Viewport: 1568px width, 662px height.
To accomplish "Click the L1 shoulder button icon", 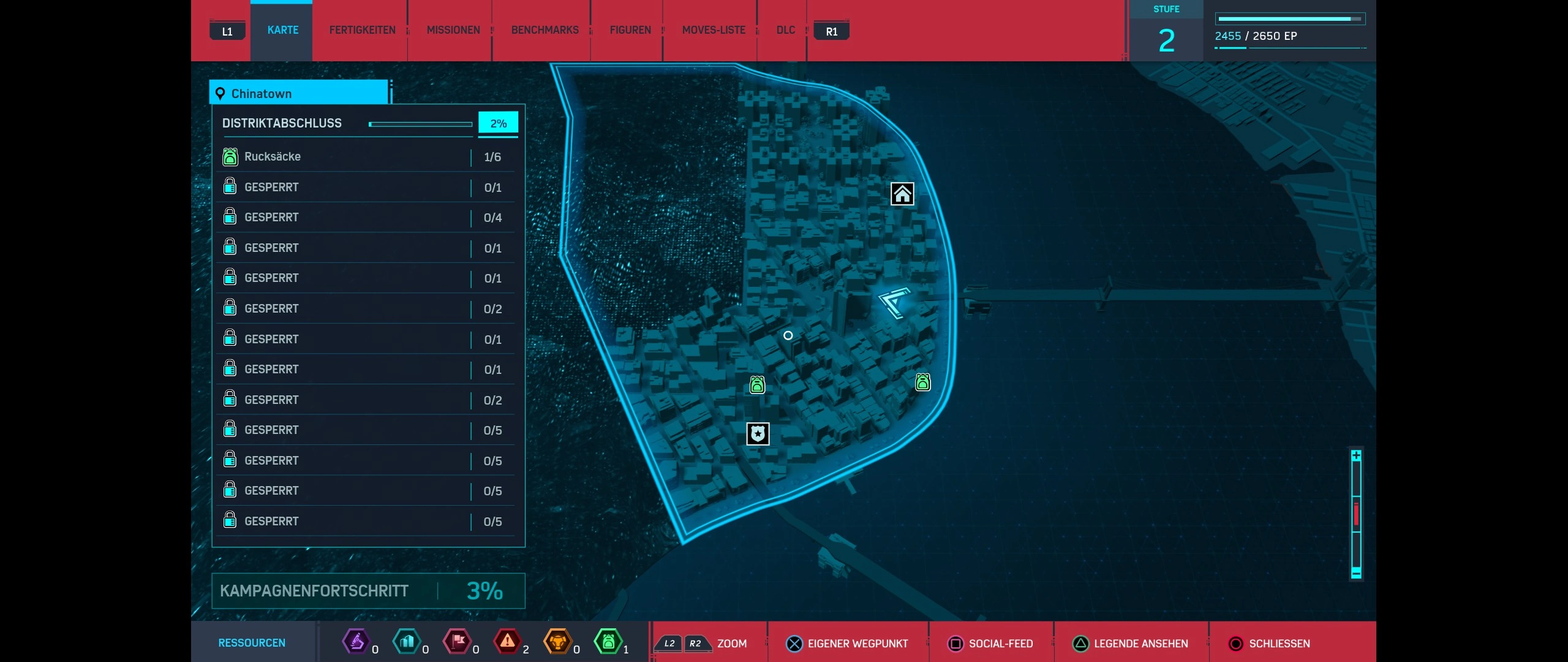I will tap(227, 31).
